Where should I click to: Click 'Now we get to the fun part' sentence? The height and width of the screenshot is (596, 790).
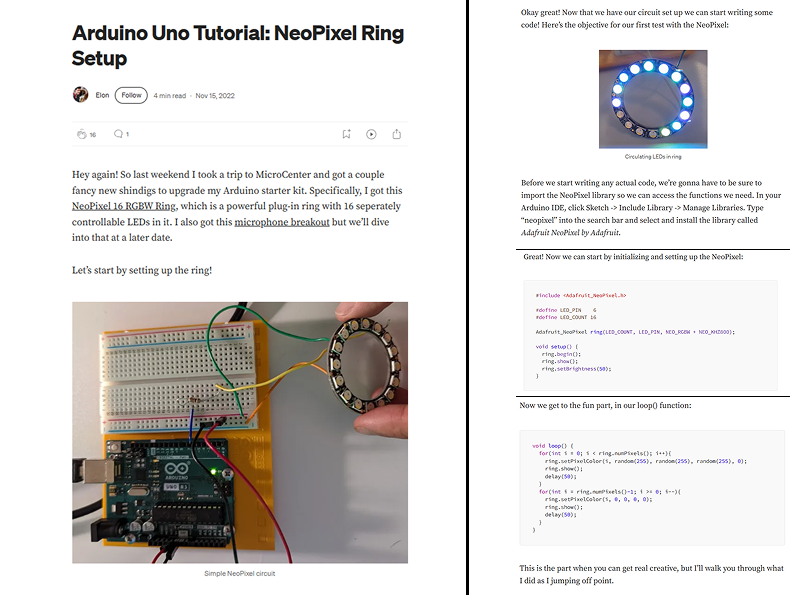605,405
